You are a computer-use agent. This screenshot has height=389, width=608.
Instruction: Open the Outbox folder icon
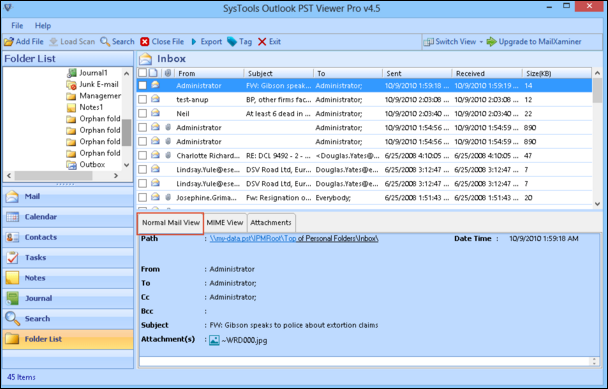(x=71, y=165)
